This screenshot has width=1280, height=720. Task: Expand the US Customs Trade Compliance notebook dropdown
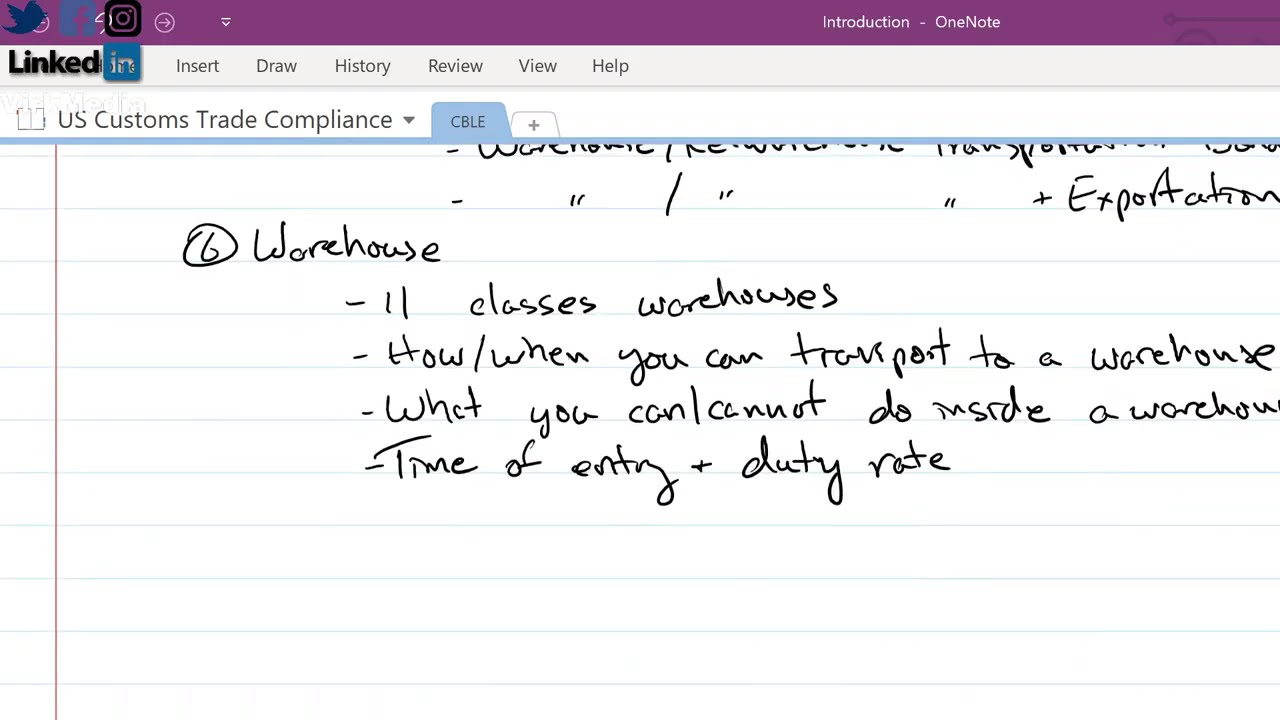409,120
